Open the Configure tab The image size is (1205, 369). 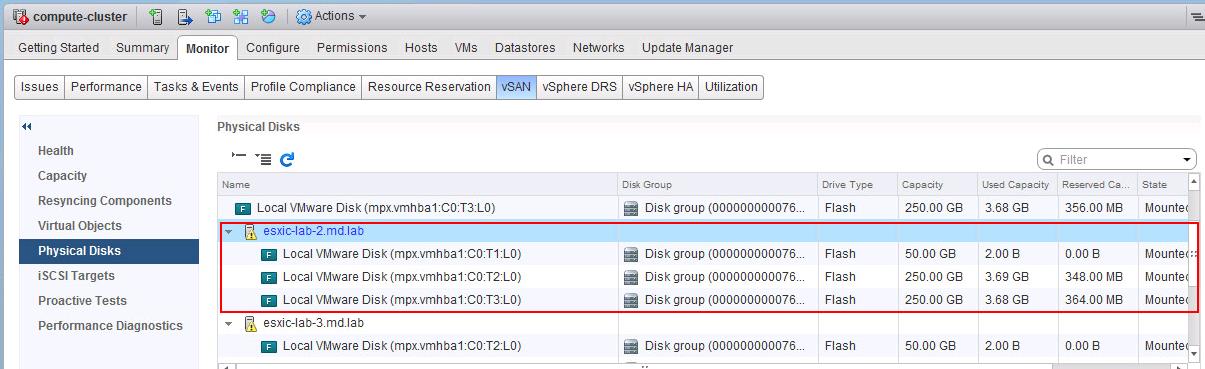pyautogui.click(x=273, y=47)
